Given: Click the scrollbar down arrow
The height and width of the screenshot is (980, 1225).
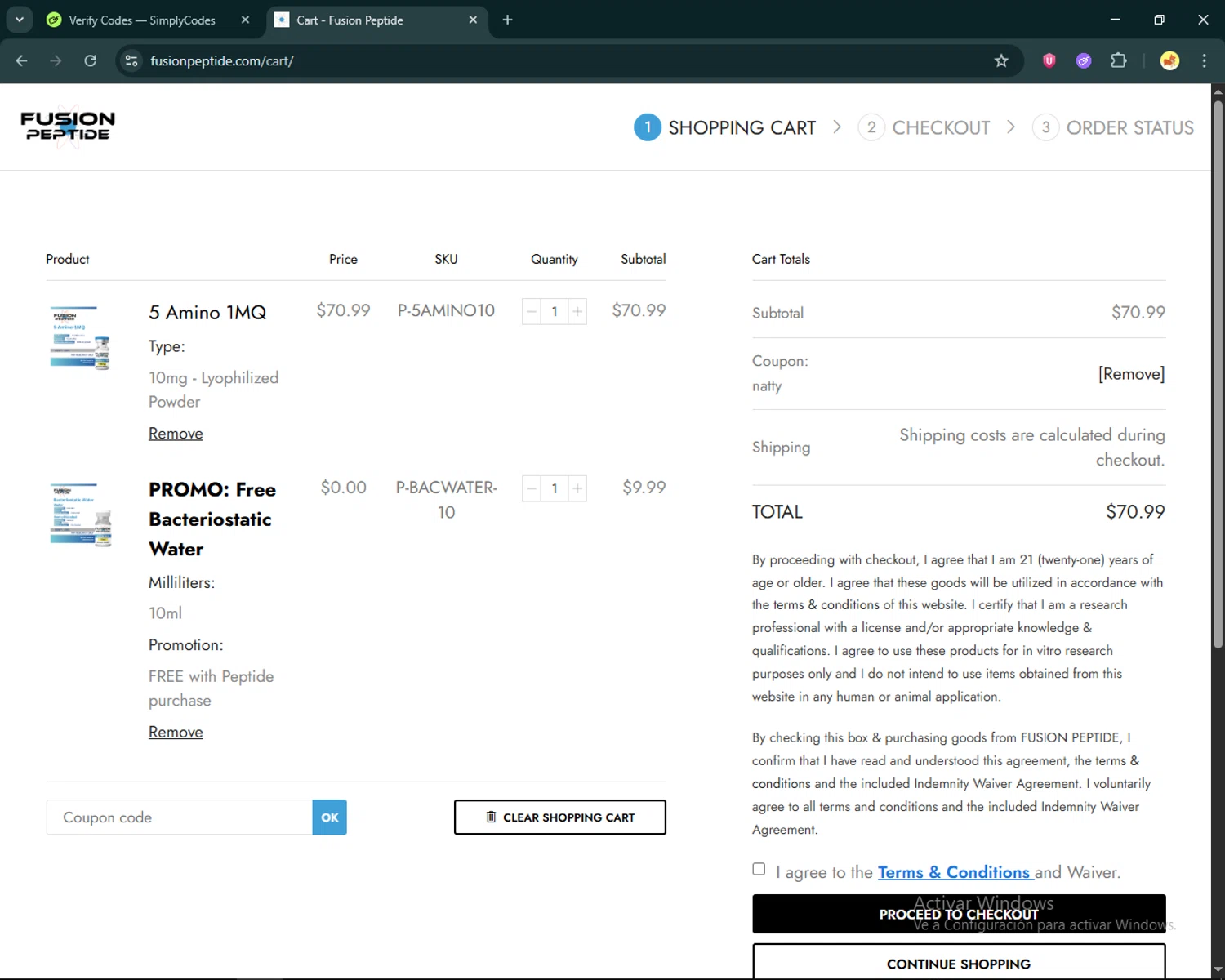Looking at the screenshot, I should coord(1218,971).
